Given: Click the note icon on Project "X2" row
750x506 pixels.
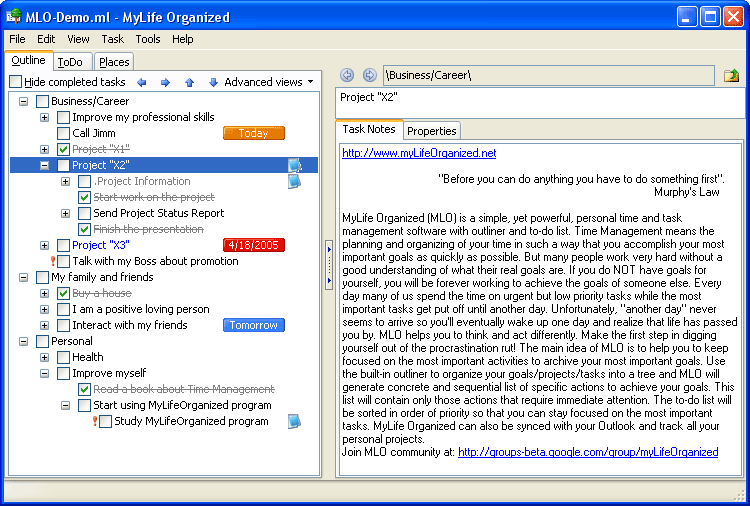Looking at the screenshot, I should click(x=295, y=165).
